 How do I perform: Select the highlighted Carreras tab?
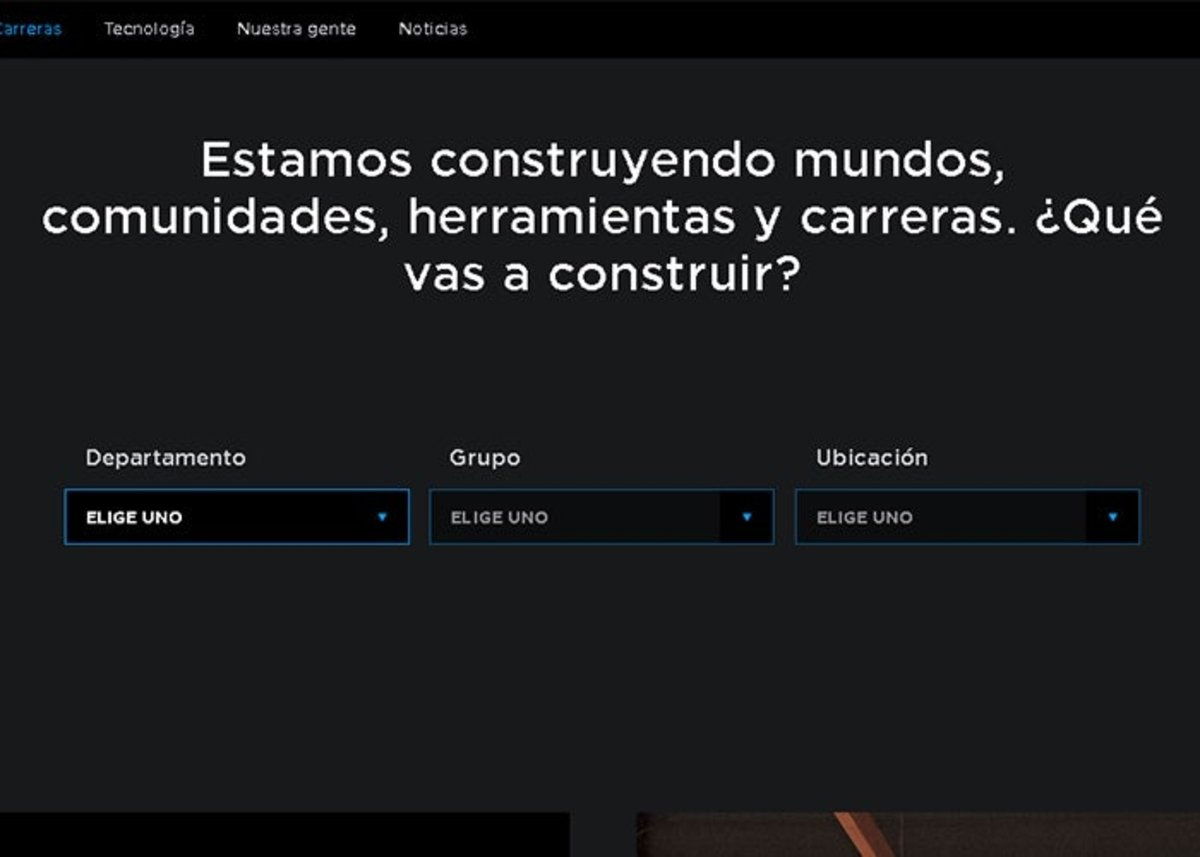[x=27, y=29]
